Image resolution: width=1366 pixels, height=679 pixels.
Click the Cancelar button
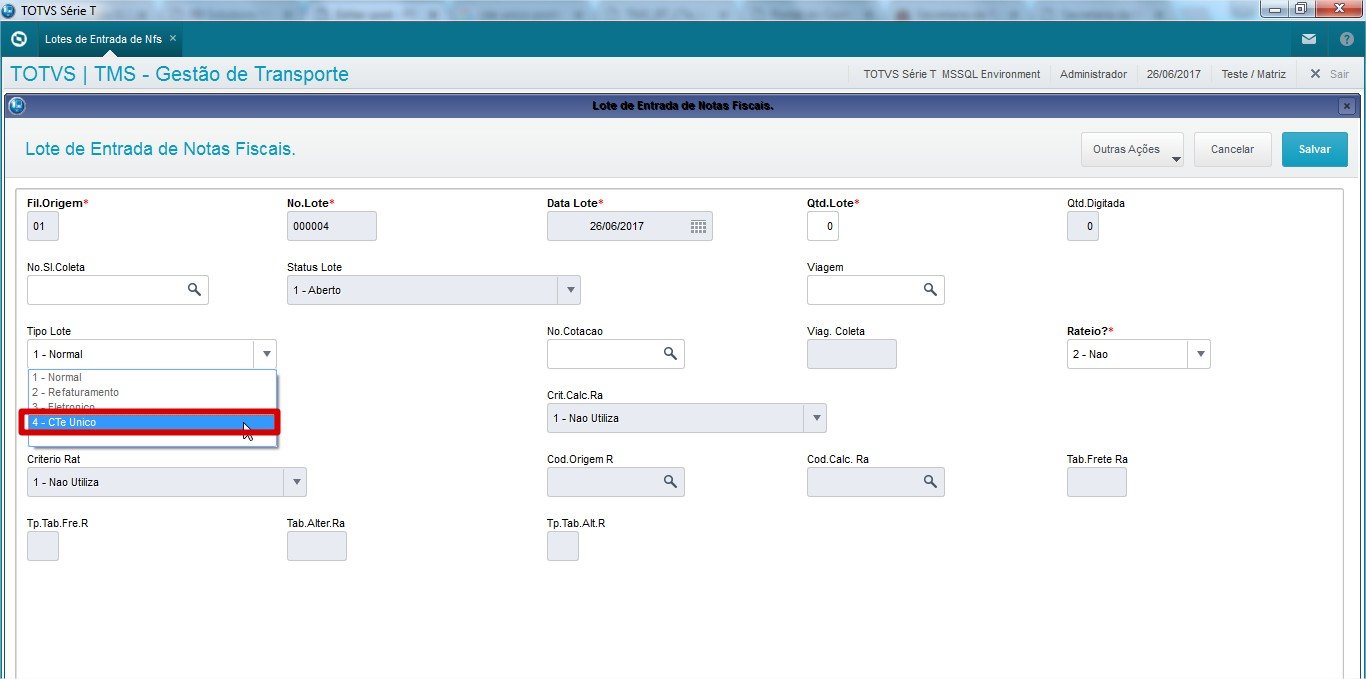(1232, 149)
